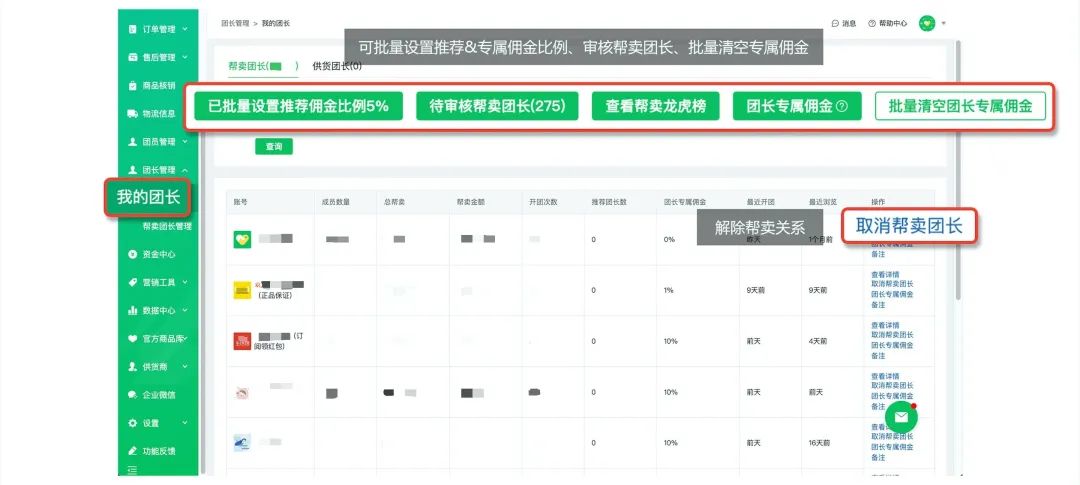This screenshot has height=485, width=1080.
Task: Click the 物流信息 truck icon
Action: click(133, 114)
